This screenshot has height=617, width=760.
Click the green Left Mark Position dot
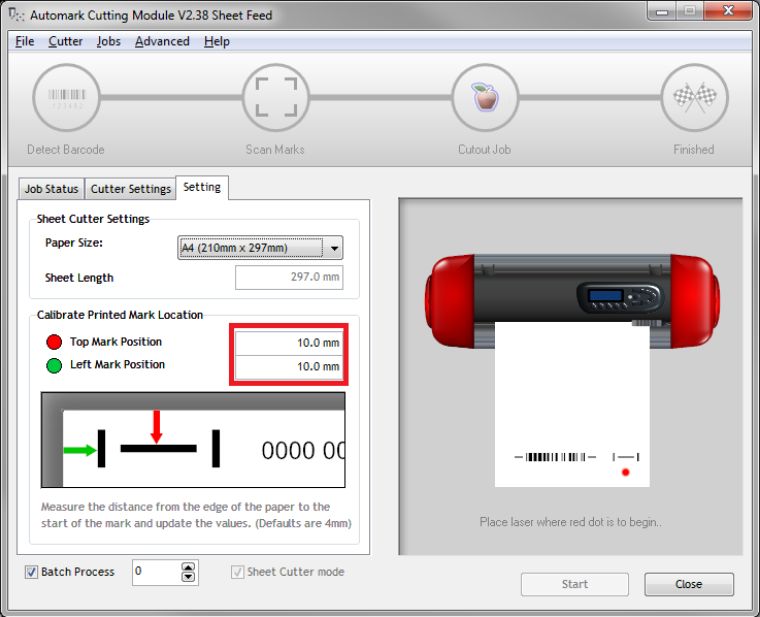pos(54,365)
